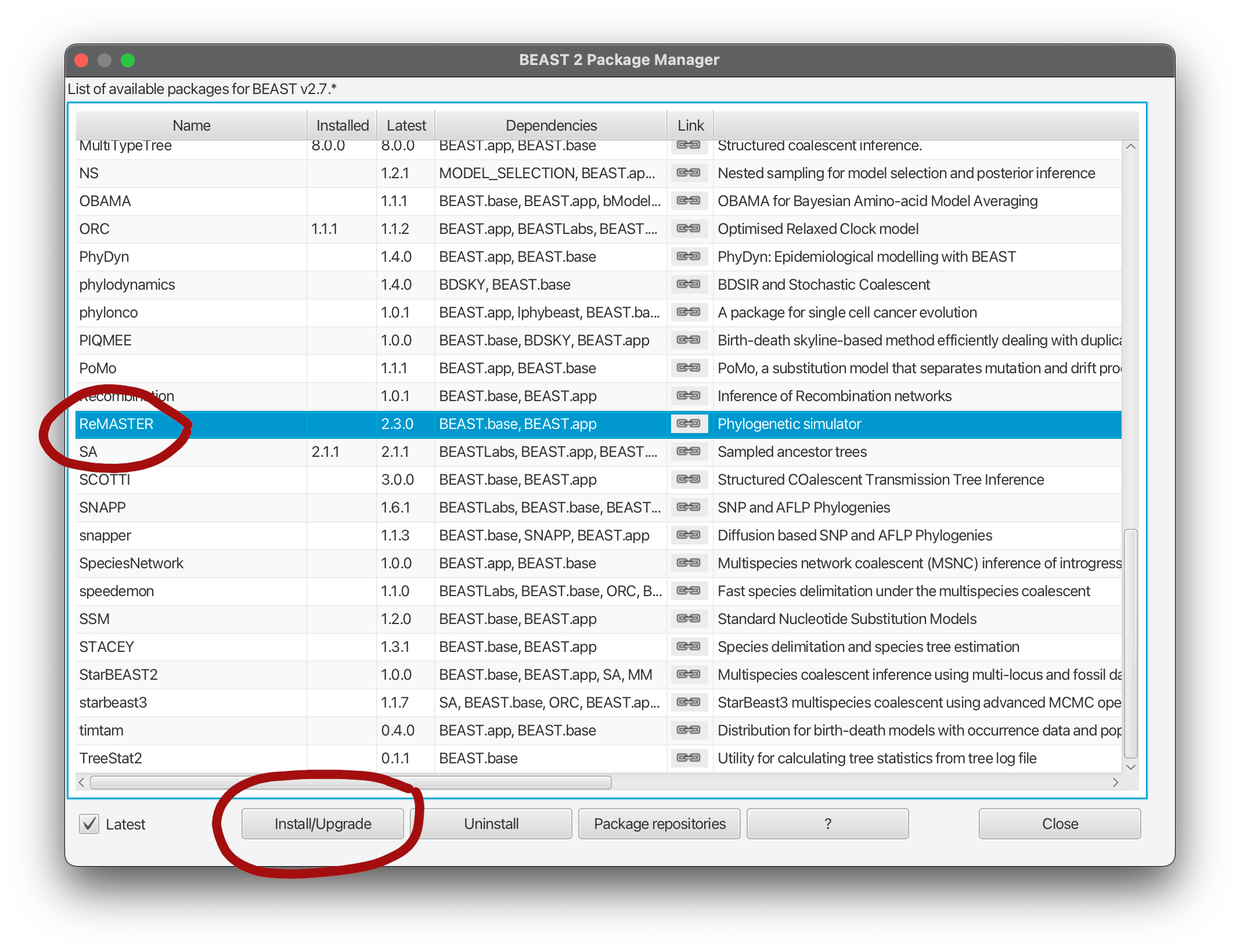Click the vertical scrollbar thumb
Viewport: 1240px width, 952px height.
click(1130, 644)
